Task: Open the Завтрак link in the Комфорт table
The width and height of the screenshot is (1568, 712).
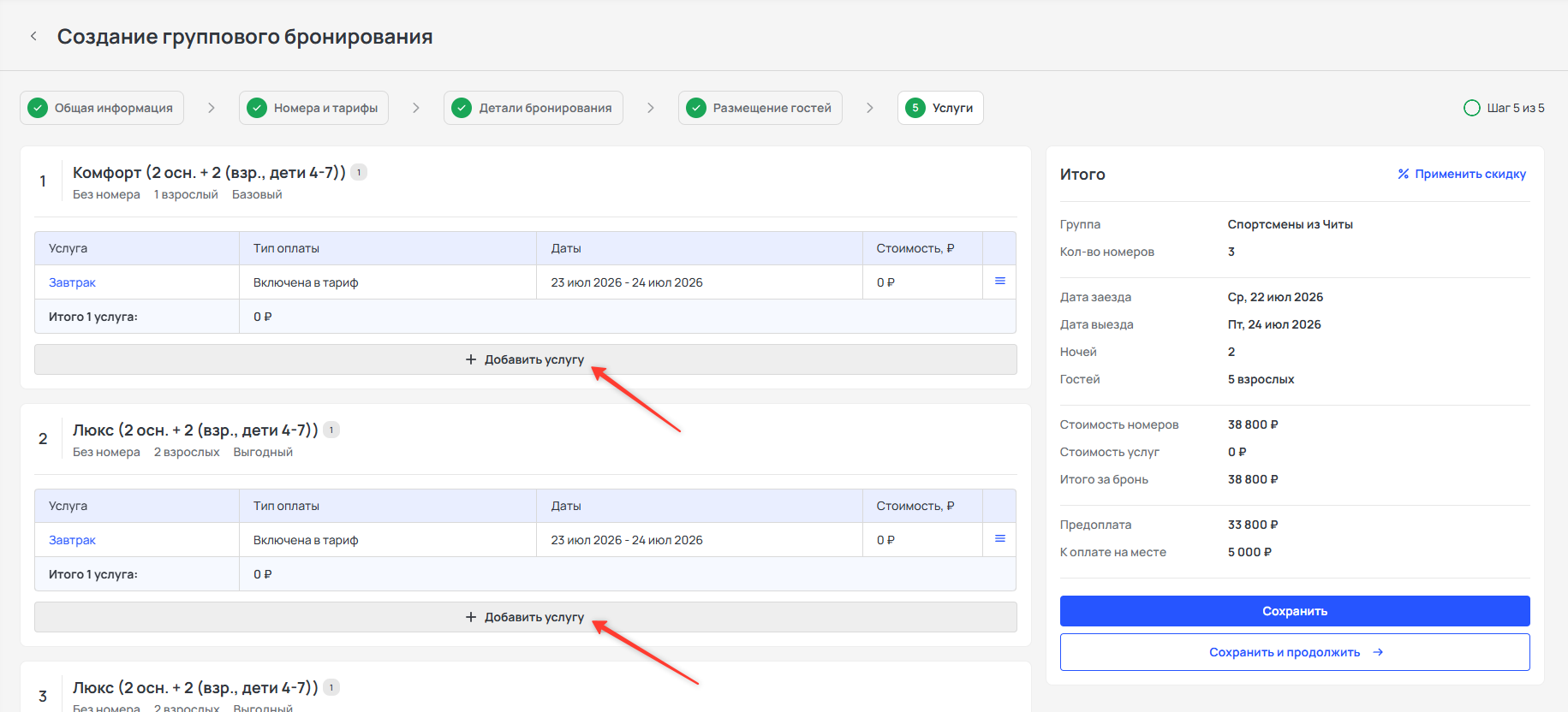Action: click(72, 282)
